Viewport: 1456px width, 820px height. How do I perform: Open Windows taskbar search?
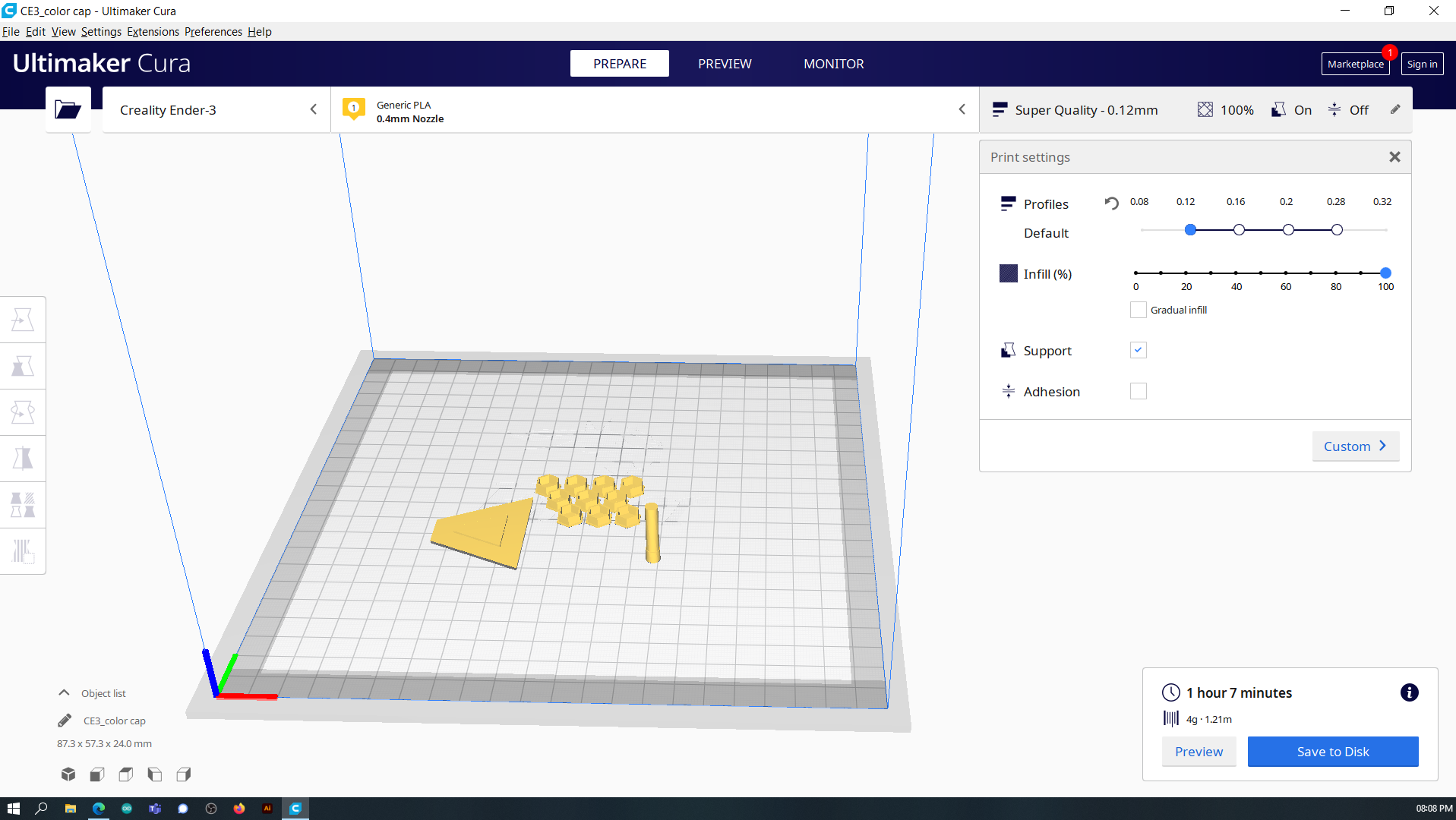click(42, 809)
